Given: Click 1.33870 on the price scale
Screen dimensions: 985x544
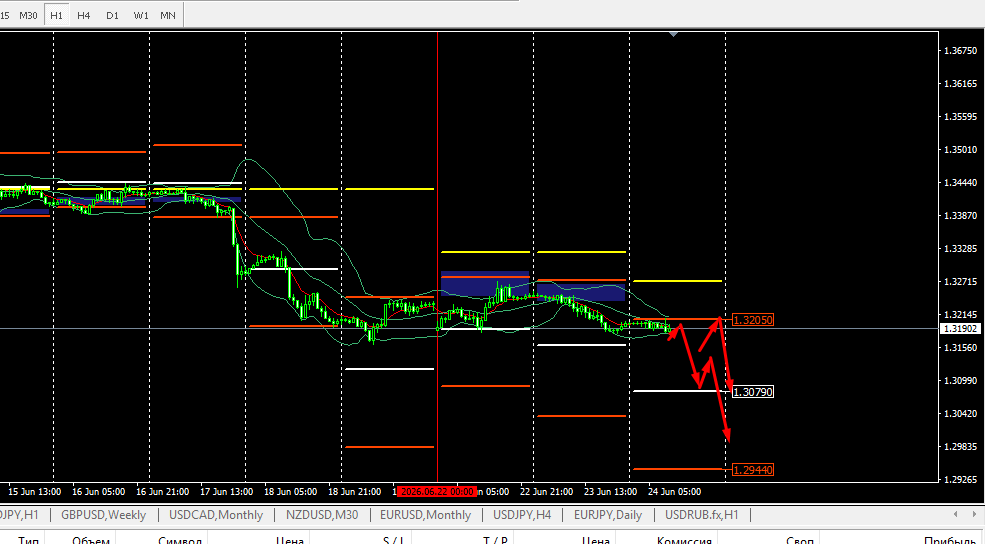Looking at the screenshot, I should tap(961, 215).
